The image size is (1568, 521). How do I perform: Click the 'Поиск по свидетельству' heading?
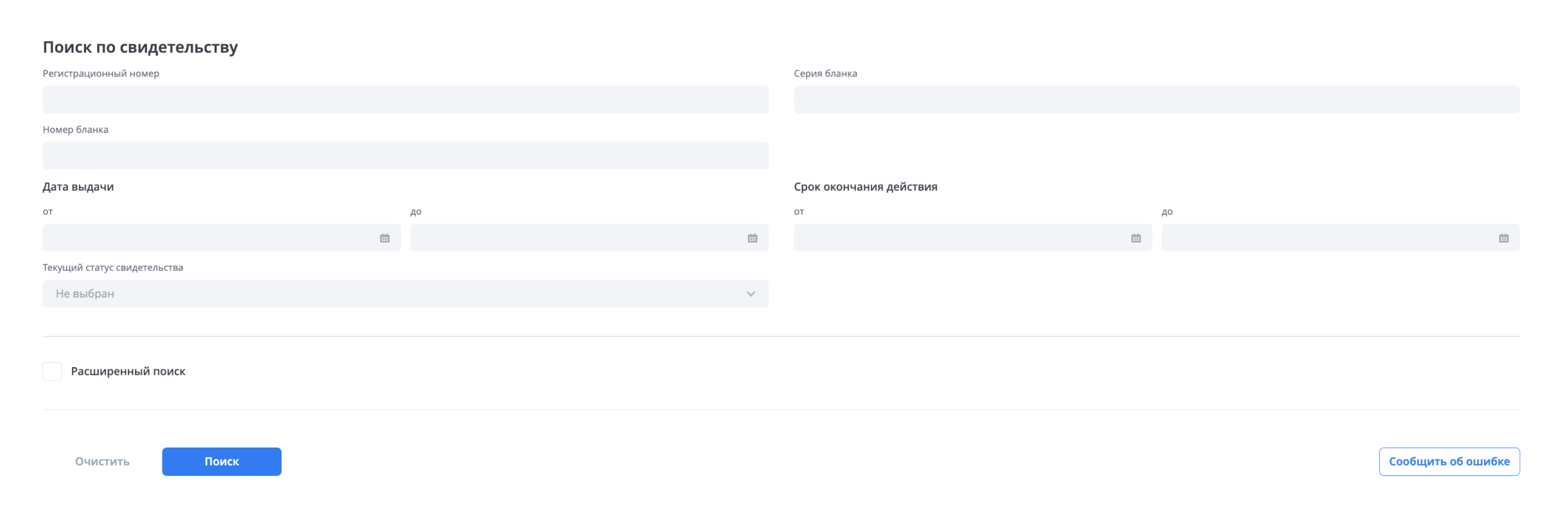pyautogui.click(x=140, y=47)
